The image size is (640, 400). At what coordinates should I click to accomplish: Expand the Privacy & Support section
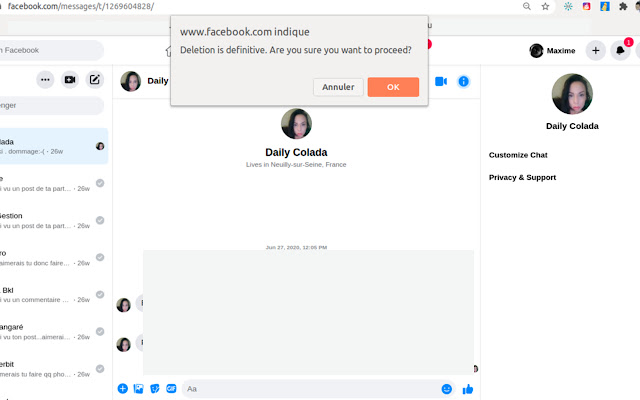[x=522, y=178]
